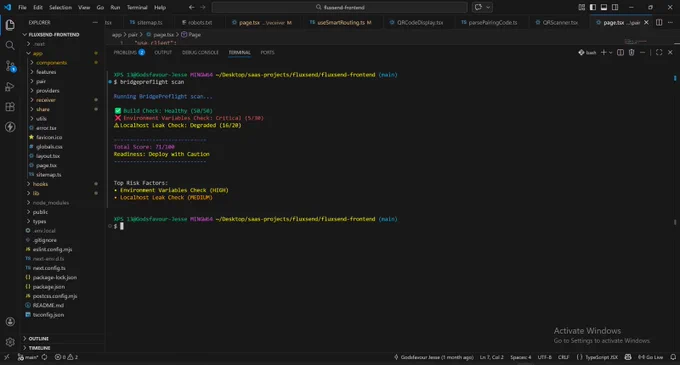
Task: Open the File menu
Action: pyautogui.click(x=22, y=7)
